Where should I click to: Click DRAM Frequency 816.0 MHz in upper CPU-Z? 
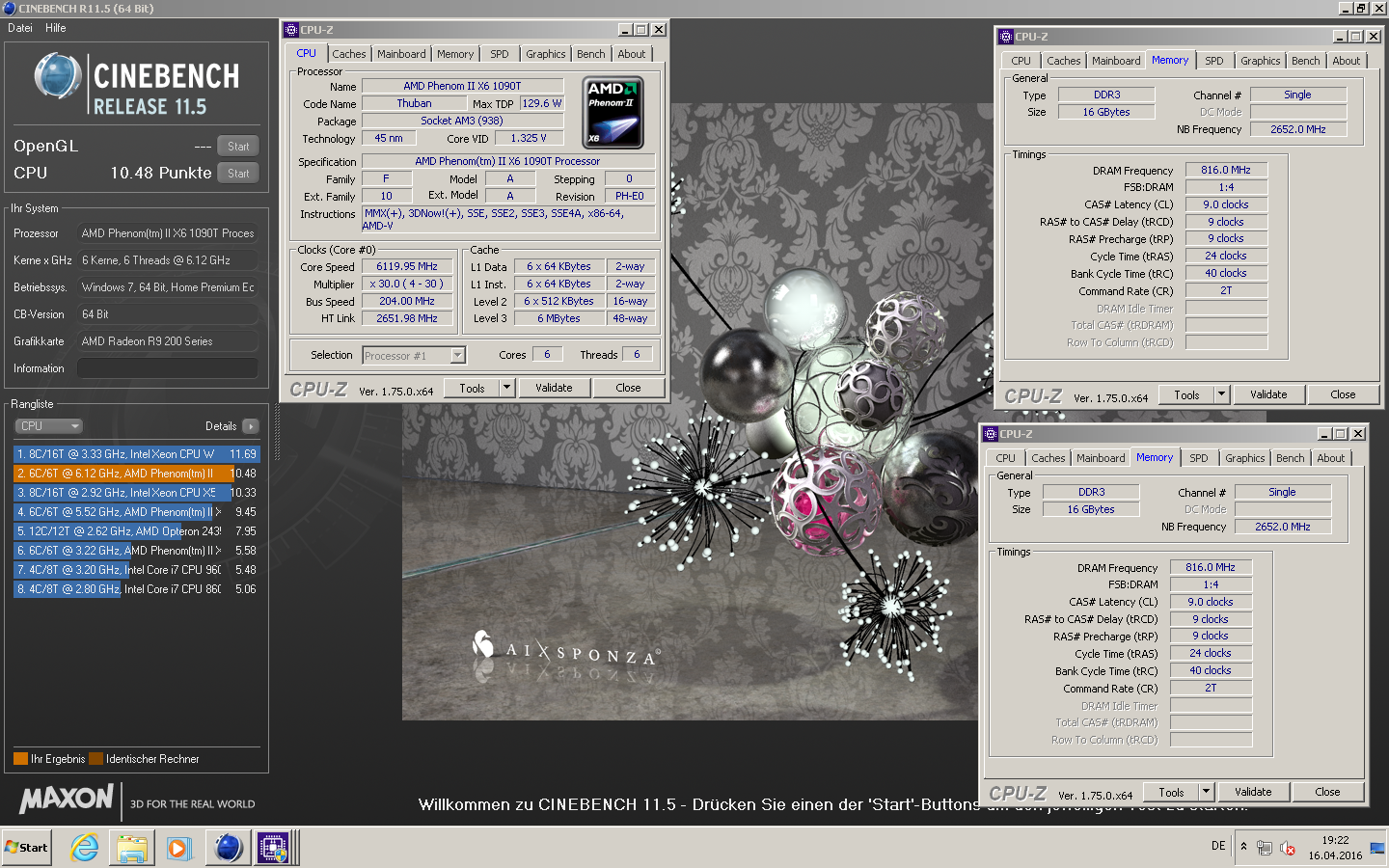coord(1226,170)
